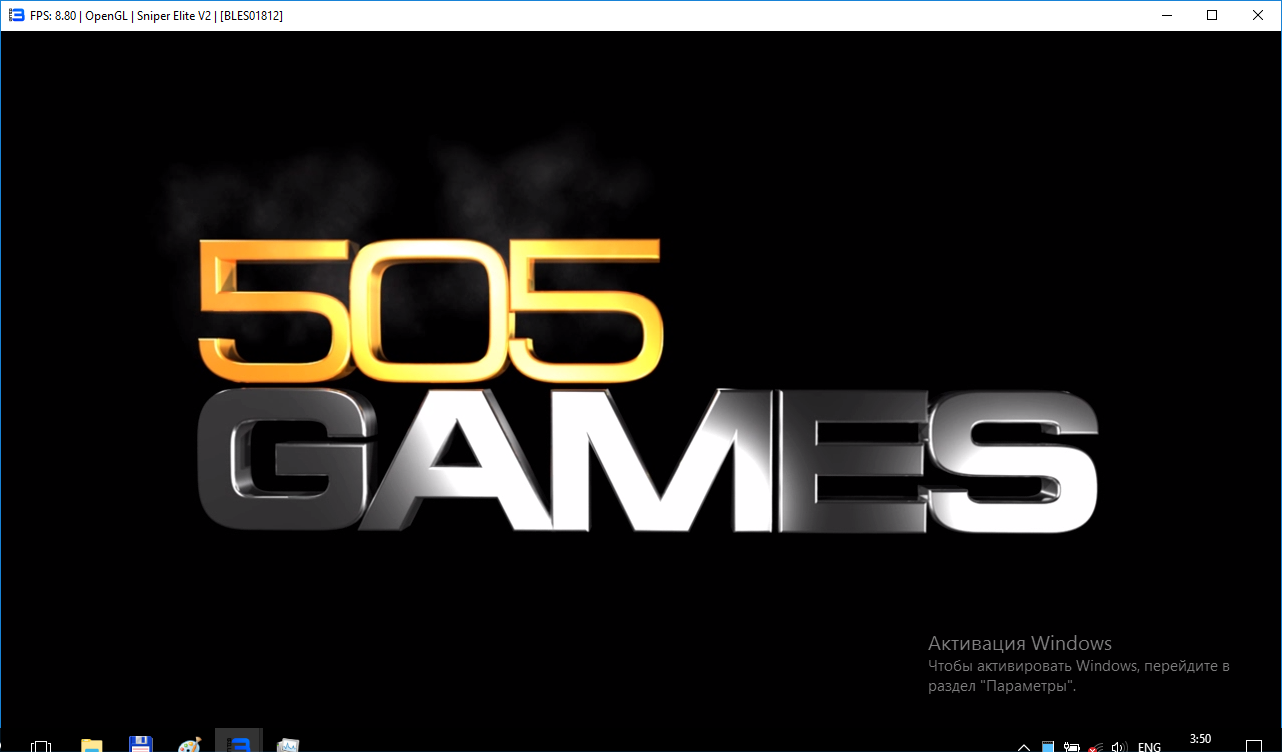Screen dimensions: 1282x752
Task: Open File Explorer from the taskbar
Action: click(91, 745)
